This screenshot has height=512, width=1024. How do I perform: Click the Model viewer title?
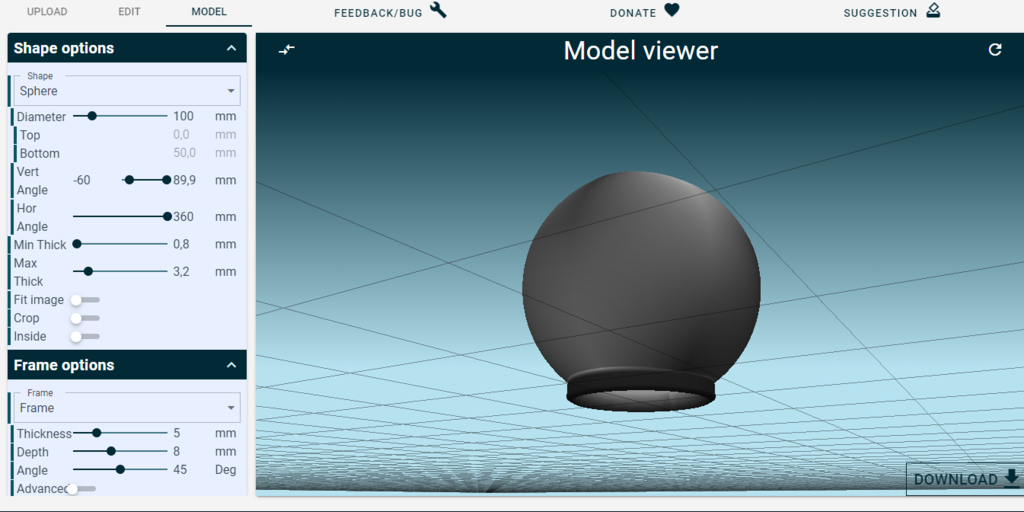tap(641, 51)
